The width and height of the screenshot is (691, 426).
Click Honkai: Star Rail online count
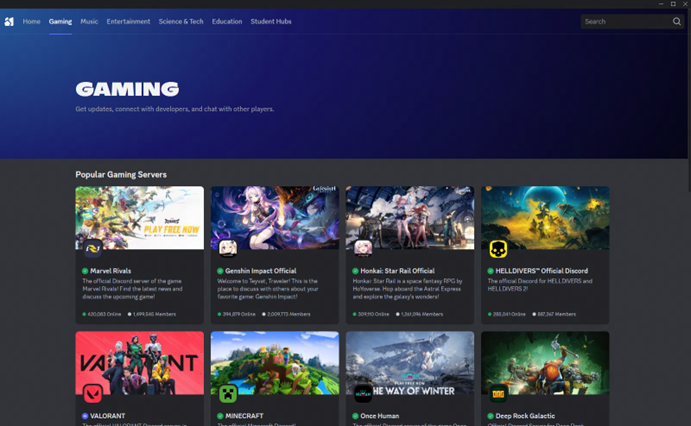[x=371, y=314]
